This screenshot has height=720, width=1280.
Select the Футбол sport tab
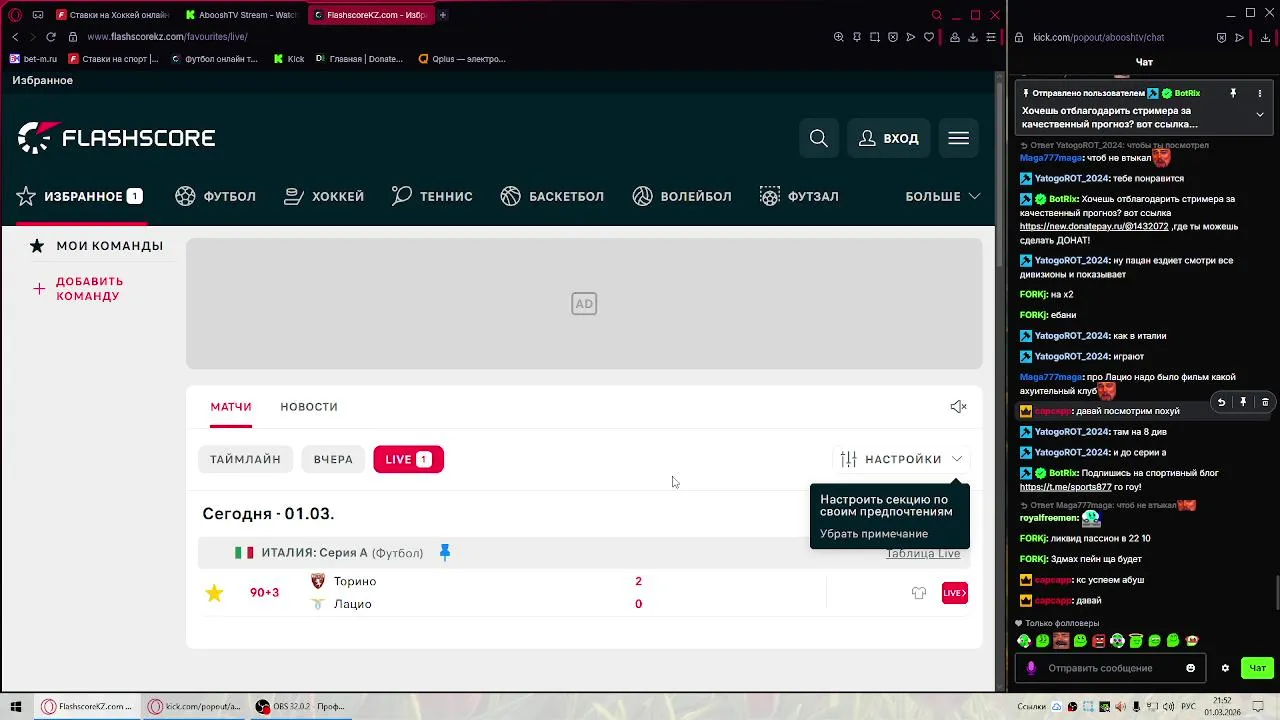215,196
